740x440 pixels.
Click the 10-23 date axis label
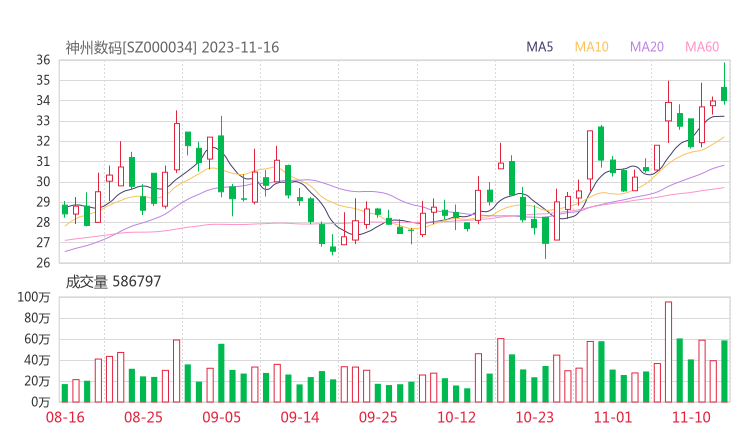tap(534, 417)
